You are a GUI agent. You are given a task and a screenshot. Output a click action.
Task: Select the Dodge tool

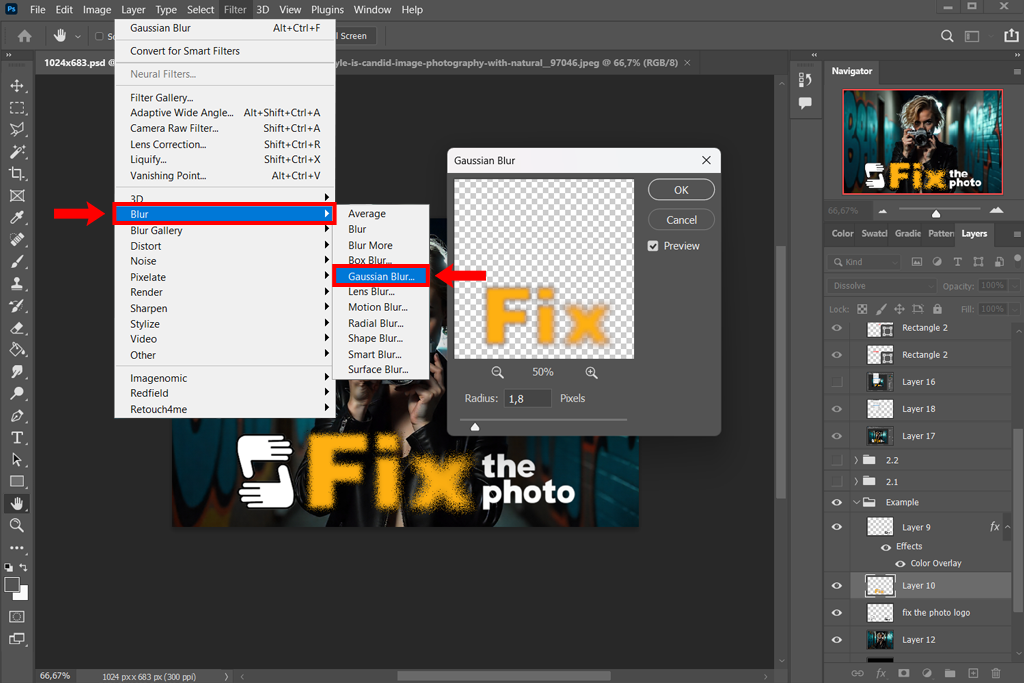tap(17, 393)
